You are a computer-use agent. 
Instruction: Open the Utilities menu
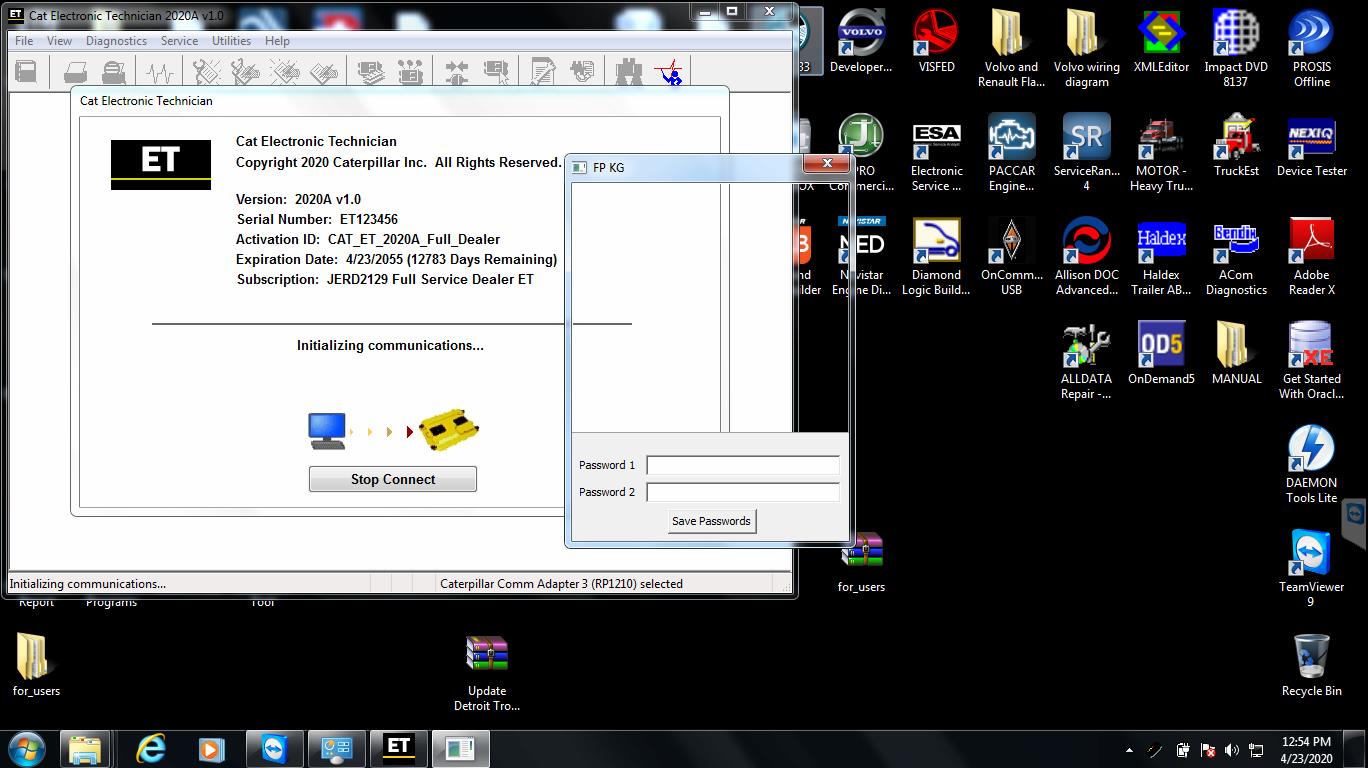(231, 41)
